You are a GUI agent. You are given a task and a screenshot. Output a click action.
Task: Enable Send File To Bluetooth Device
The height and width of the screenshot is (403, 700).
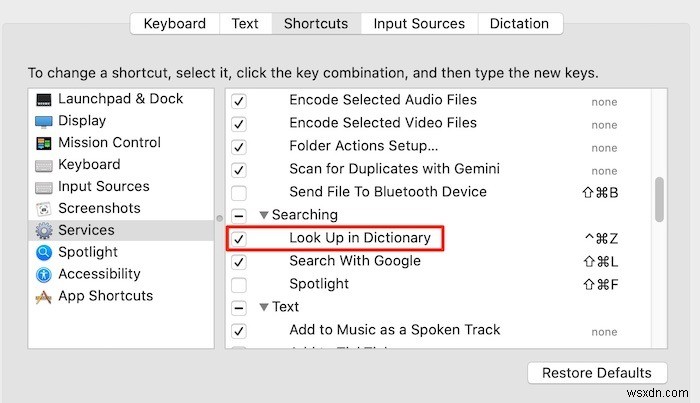239,192
